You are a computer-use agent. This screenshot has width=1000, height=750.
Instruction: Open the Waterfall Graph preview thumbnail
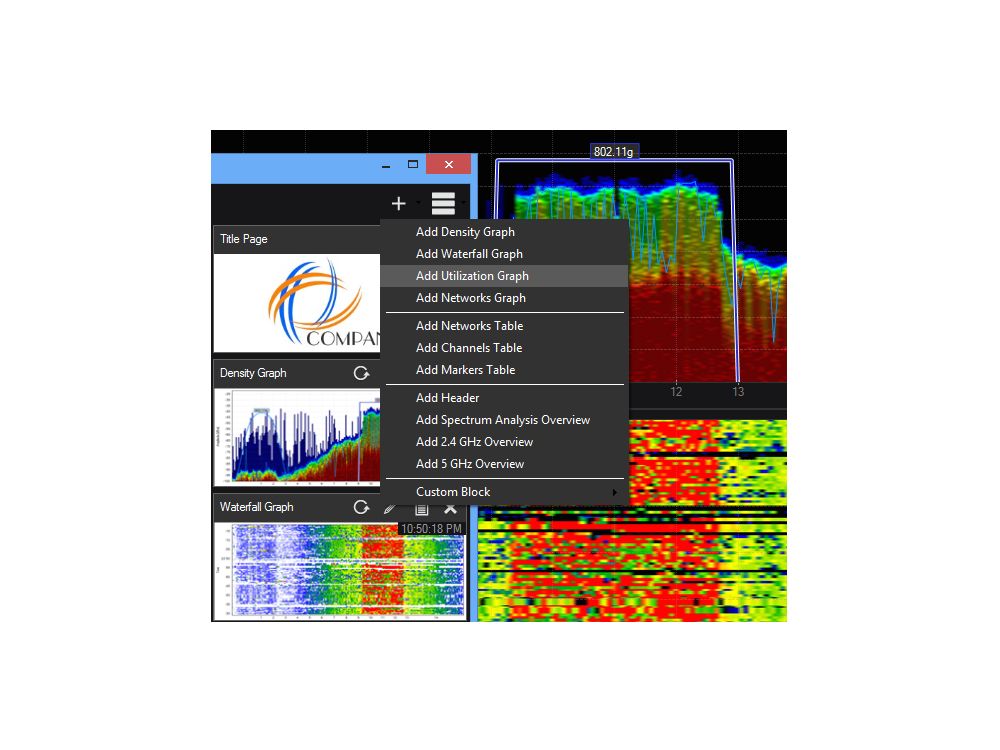pyautogui.click(x=341, y=571)
